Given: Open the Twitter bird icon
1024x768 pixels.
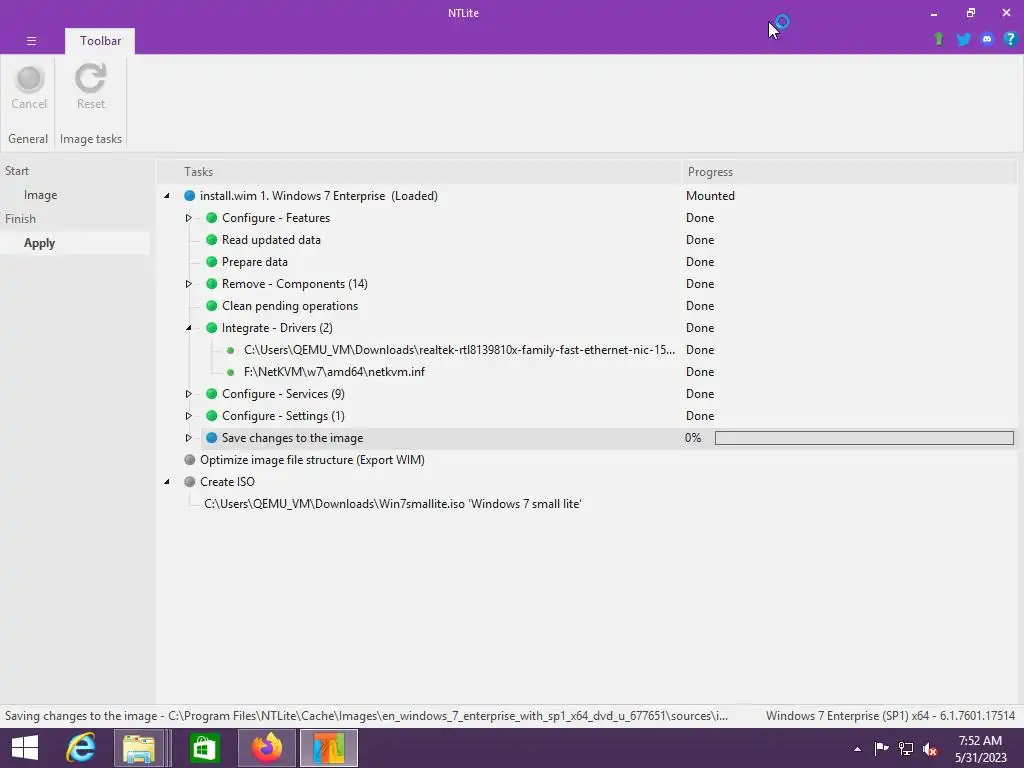Looking at the screenshot, I should tap(963, 39).
